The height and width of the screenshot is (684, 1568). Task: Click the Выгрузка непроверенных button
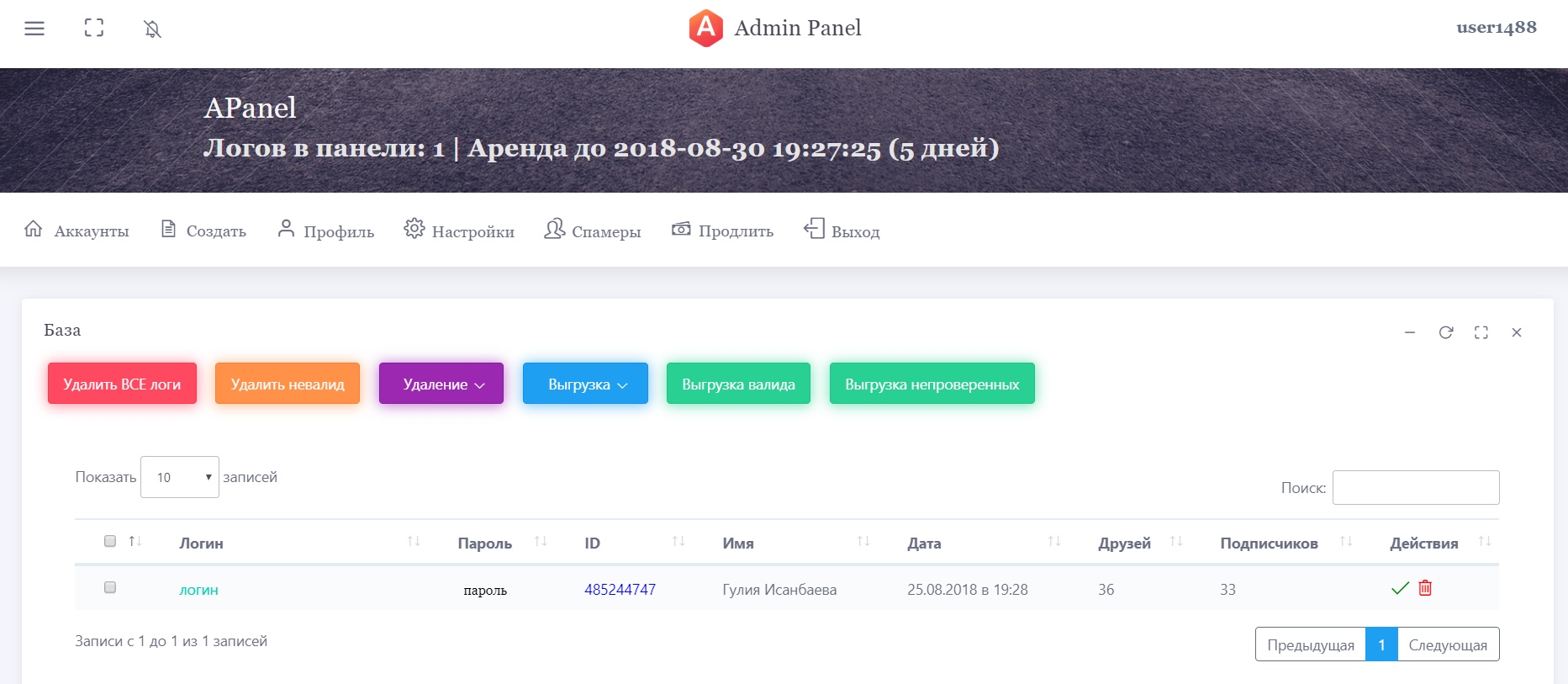(932, 384)
